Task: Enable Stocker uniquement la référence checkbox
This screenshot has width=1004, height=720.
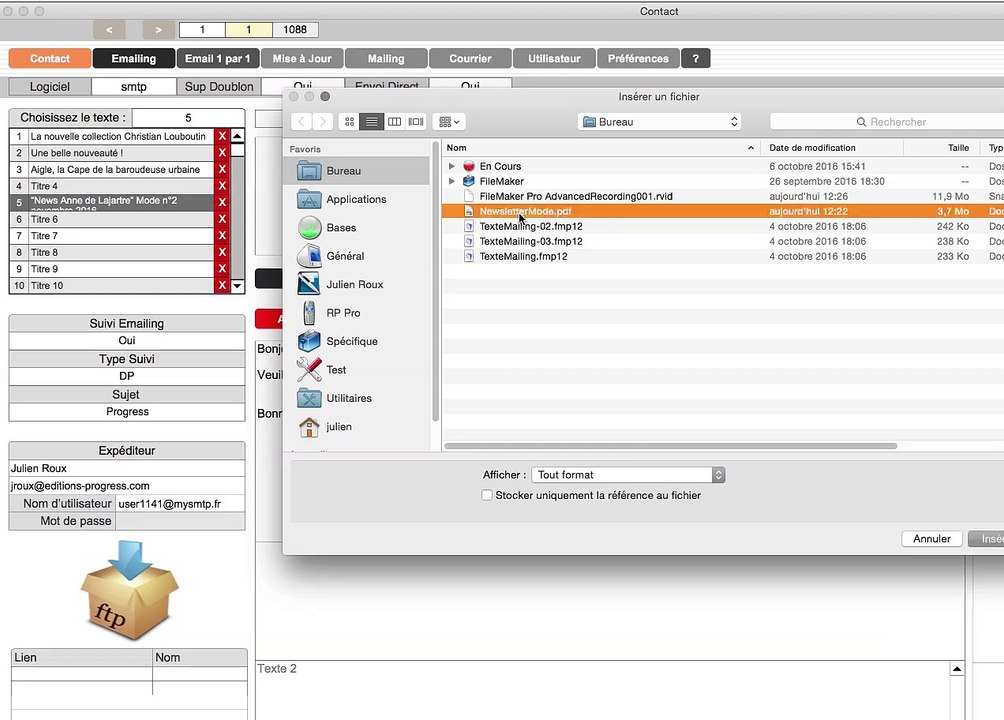Action: pos(487,495)
